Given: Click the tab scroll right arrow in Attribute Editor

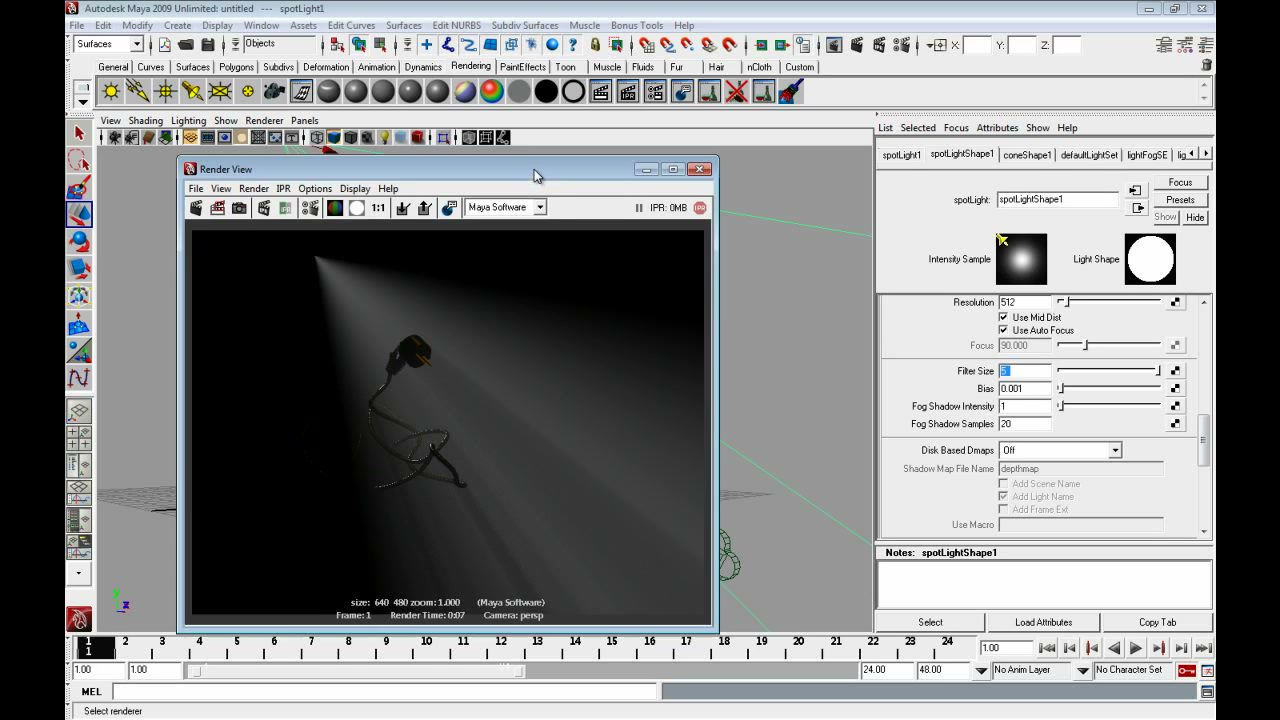Looking at the screenshot, I should 1206,154.
